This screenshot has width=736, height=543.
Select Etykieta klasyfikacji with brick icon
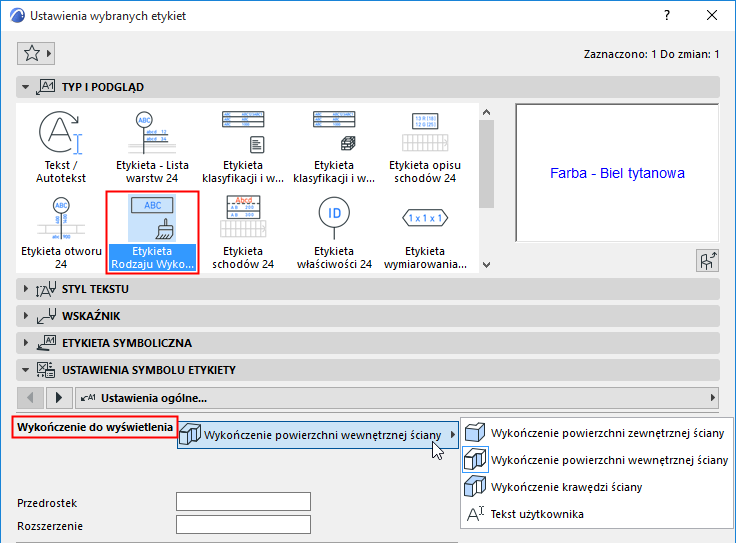coord(334,147)
